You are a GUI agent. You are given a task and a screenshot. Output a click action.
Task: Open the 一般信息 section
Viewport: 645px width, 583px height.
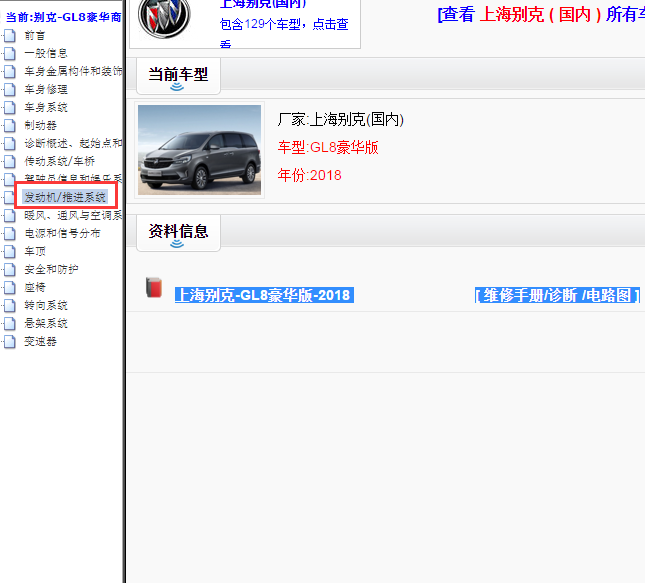pos(46,53)
